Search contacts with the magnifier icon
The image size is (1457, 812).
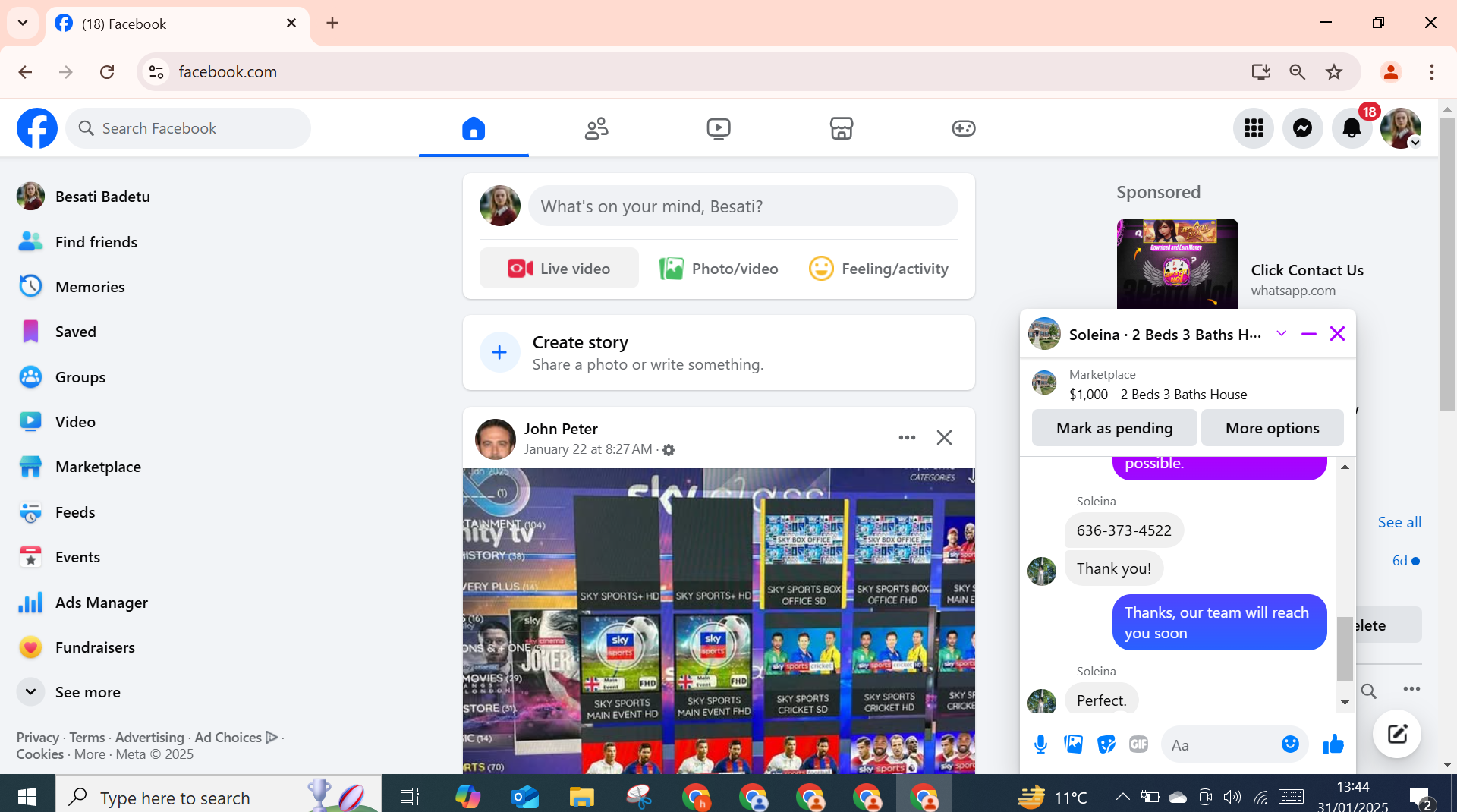tap(1369, 691)
